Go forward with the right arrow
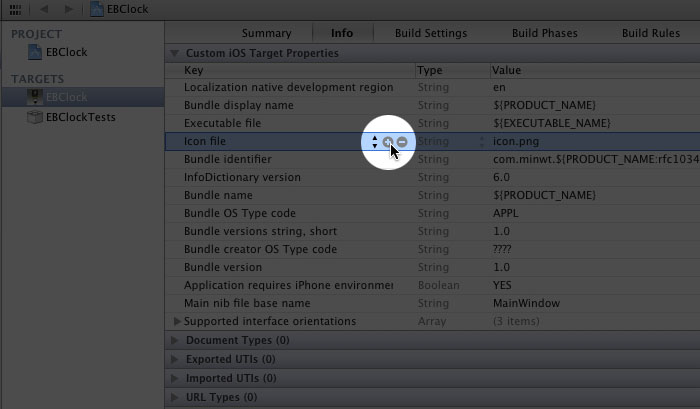Viewport: 700px width, 409px height. coord(68,9)
